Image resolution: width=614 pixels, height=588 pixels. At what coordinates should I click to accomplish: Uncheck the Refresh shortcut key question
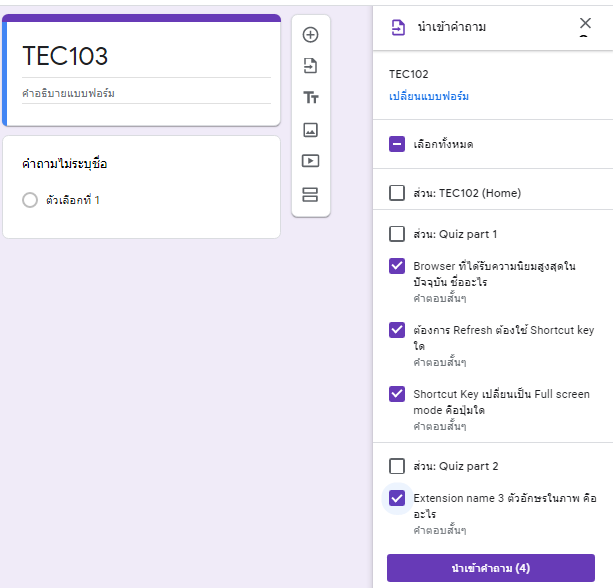point(397,329)
